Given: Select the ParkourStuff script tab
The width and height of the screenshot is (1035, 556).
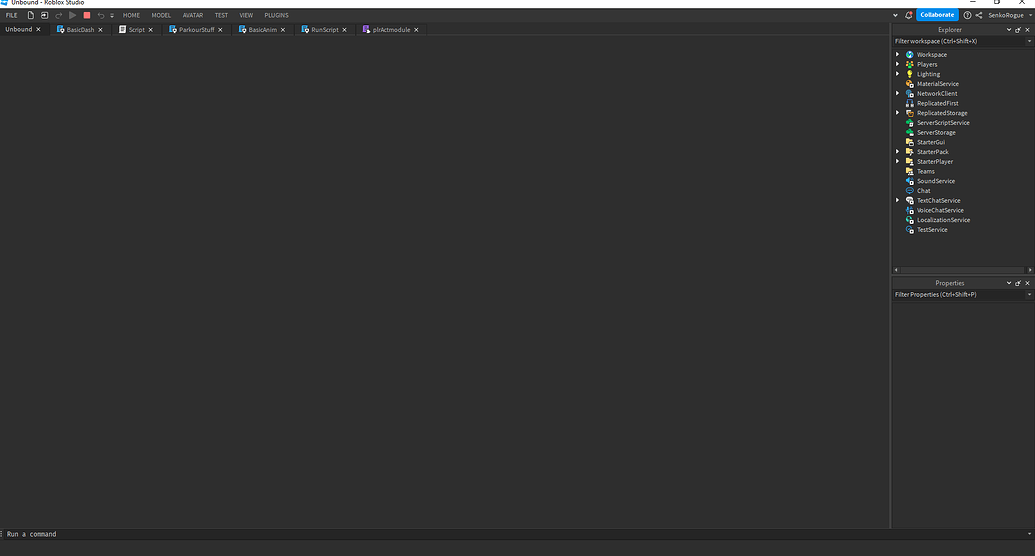Looking at the screenshot, I should pyautogui.click(x=196, y=30).
